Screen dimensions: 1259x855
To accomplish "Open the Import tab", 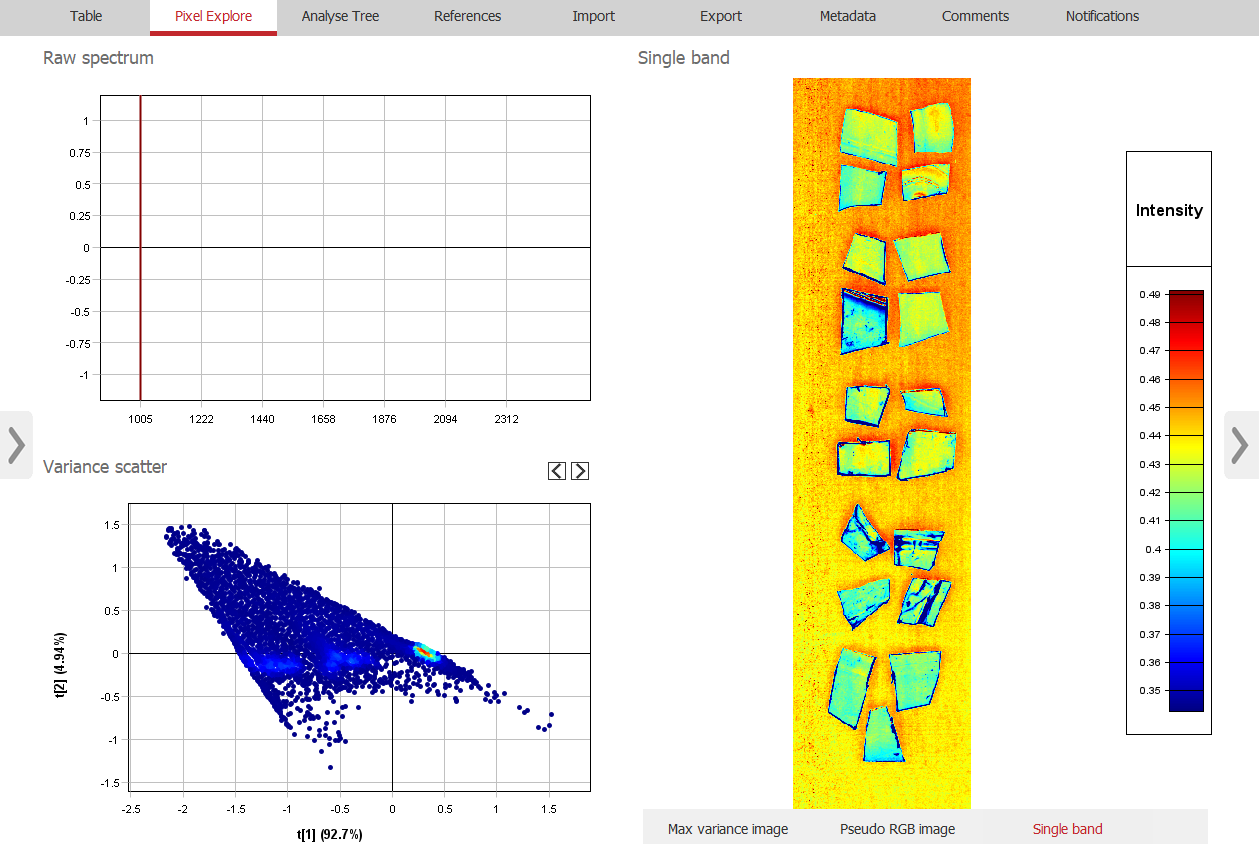I will [x=593, y=16].
